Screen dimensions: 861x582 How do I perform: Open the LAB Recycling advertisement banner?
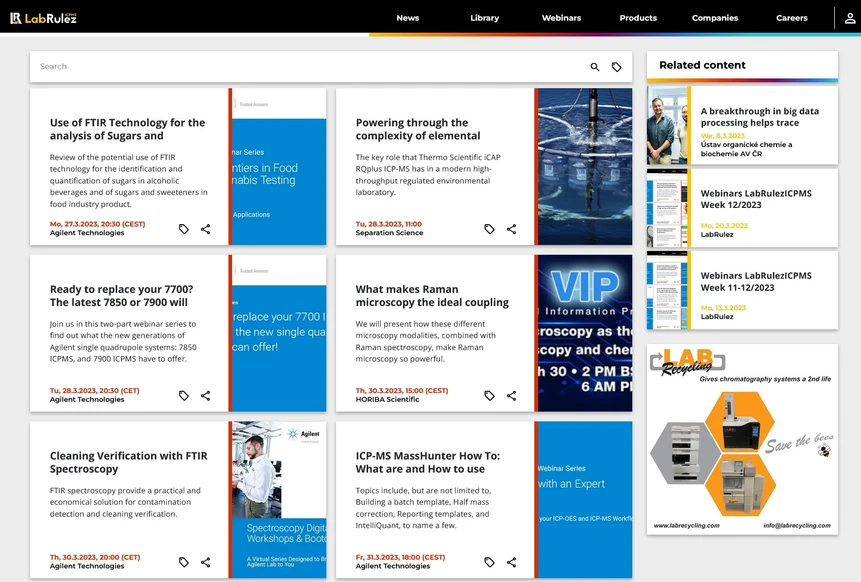[x=742, y=439]
